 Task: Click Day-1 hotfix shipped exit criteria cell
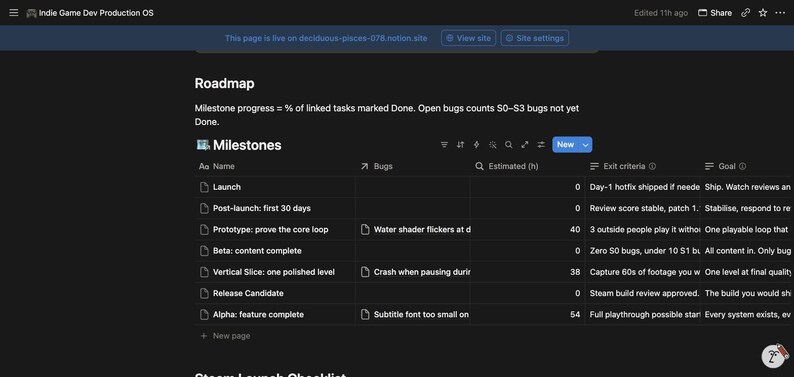click(642, 187)
